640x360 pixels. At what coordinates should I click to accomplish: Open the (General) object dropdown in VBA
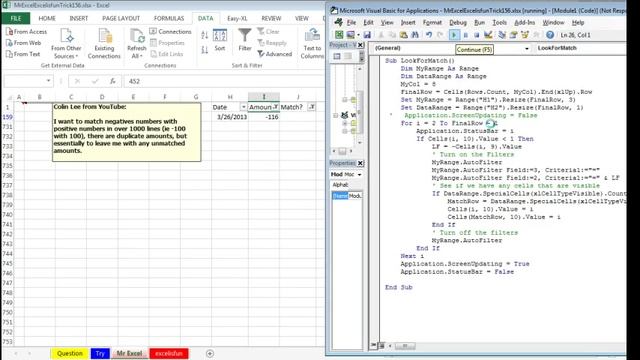pos(527,49)
